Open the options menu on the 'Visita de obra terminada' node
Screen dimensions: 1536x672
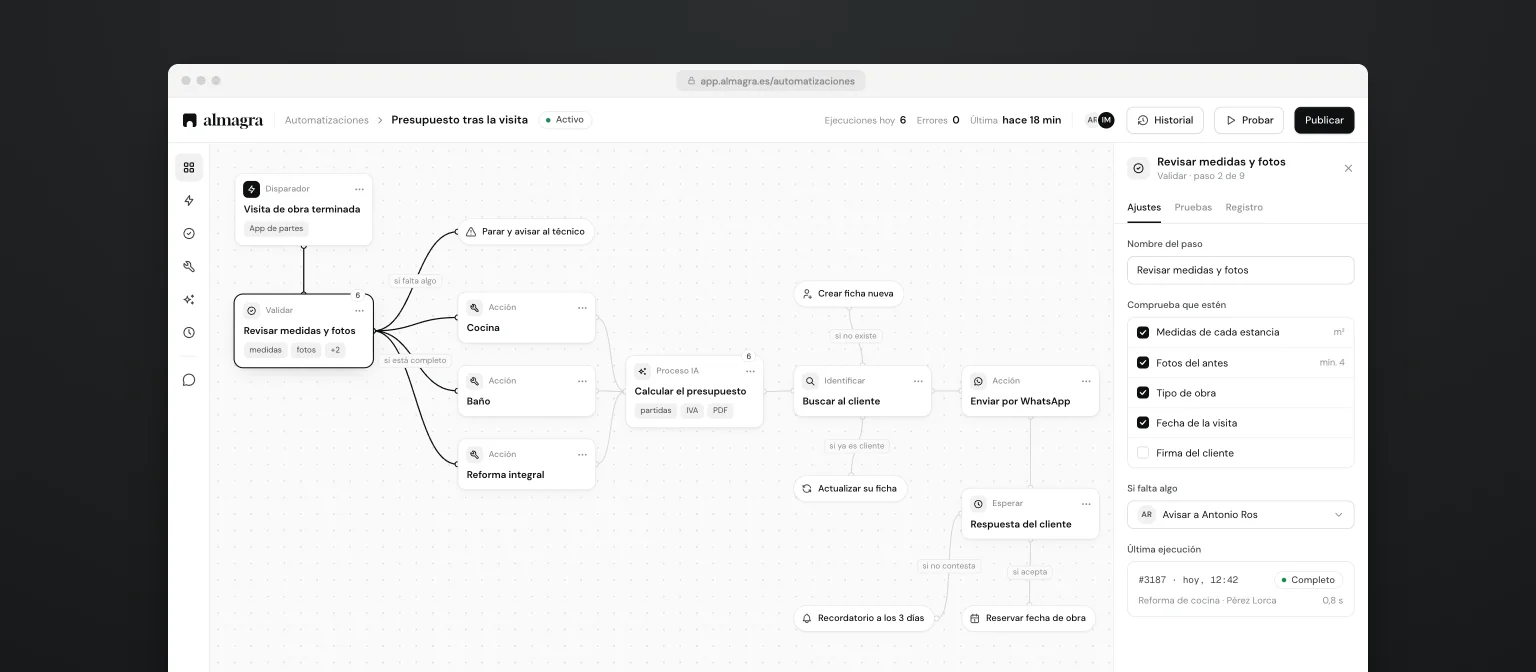(x=359, y=189)
